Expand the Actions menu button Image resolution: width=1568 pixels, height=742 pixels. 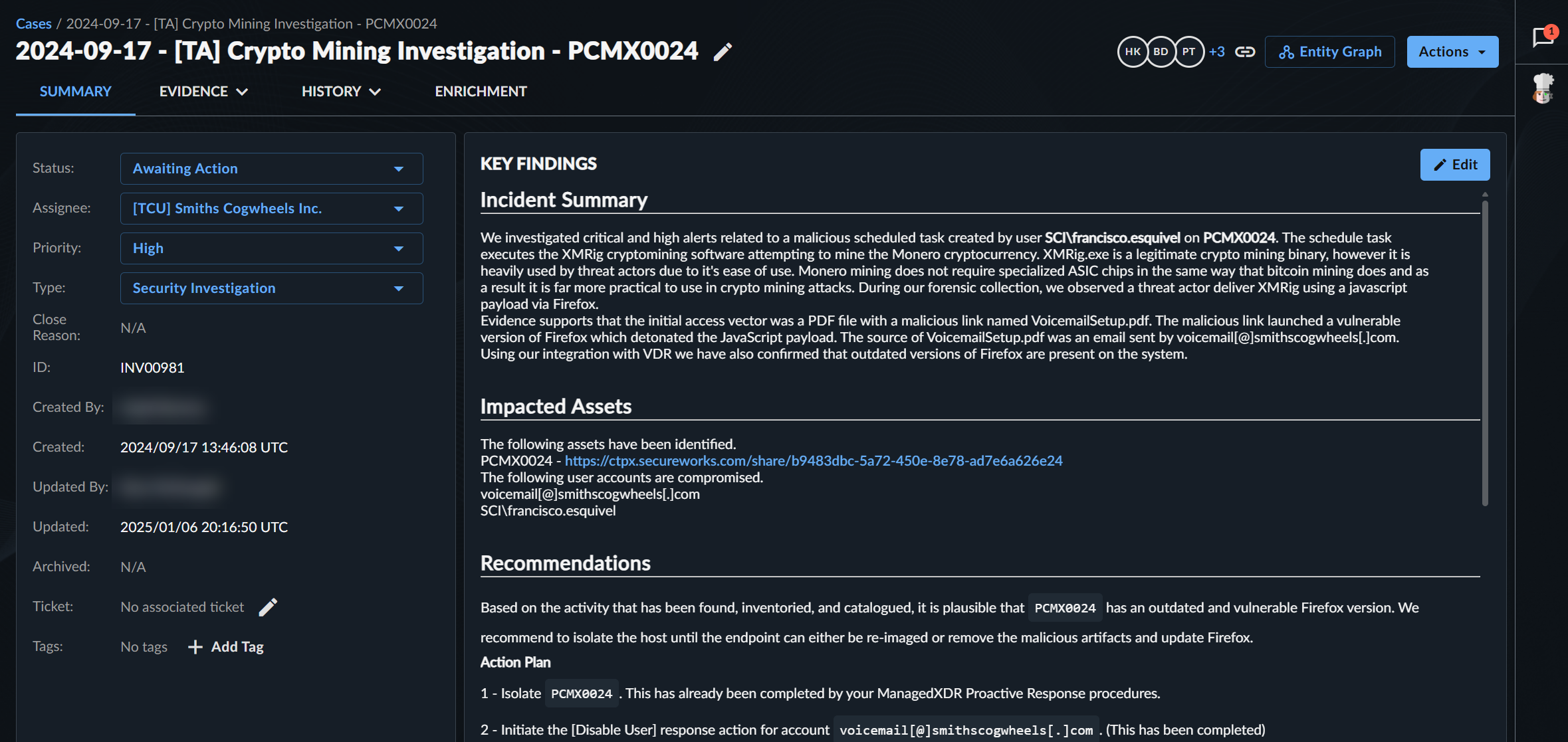coord(1452,52)
